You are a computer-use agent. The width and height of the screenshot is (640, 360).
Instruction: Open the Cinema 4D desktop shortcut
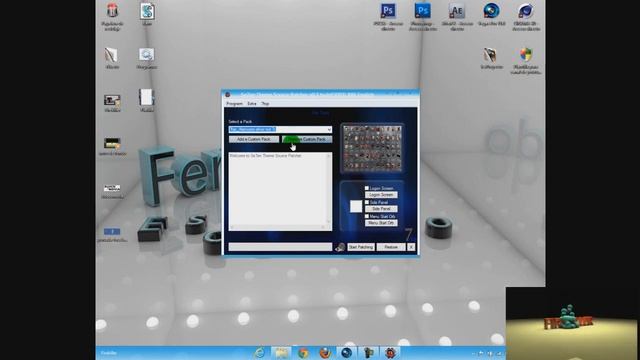point(526,11)
